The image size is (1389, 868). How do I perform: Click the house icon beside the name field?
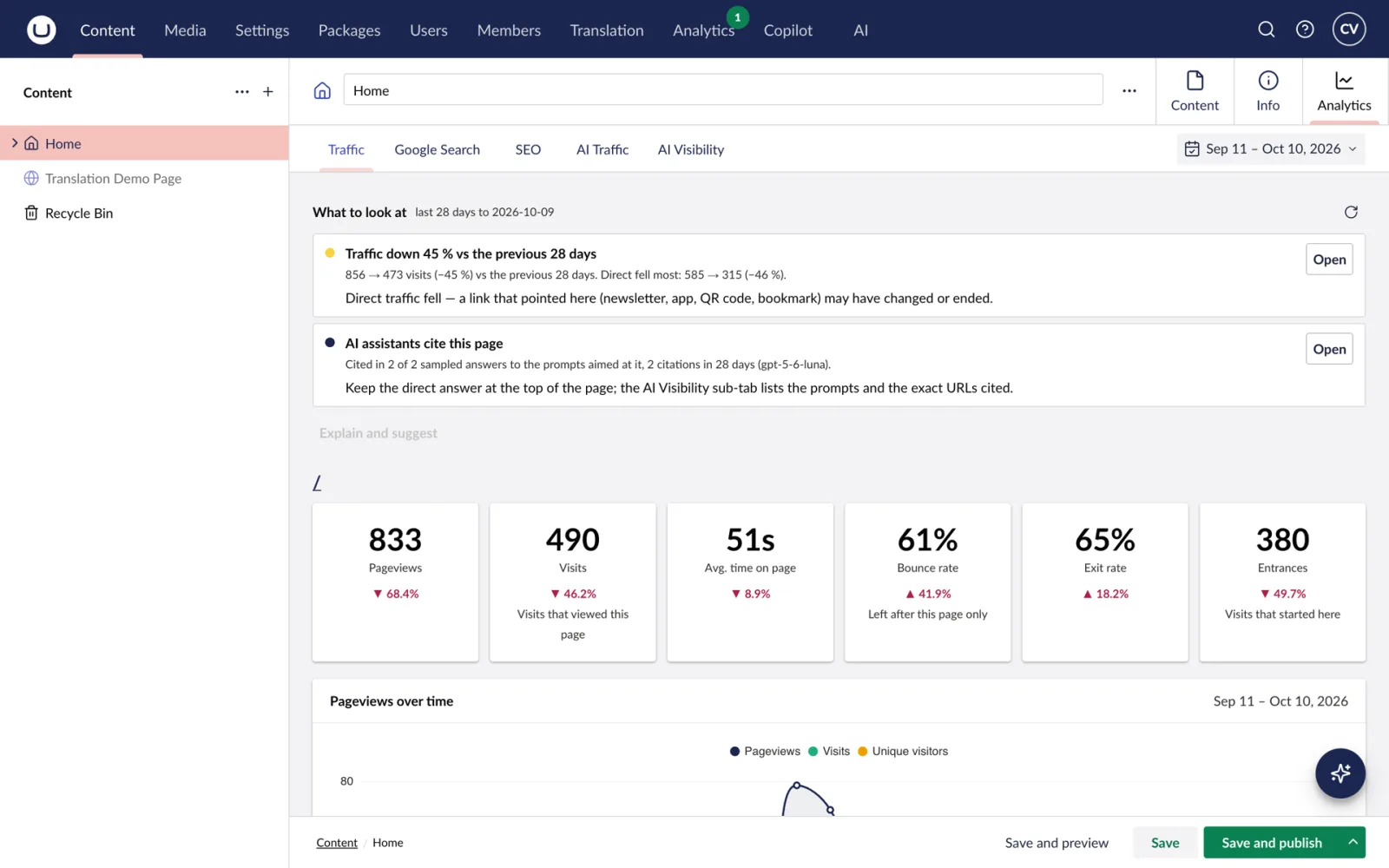pos(322,90)
